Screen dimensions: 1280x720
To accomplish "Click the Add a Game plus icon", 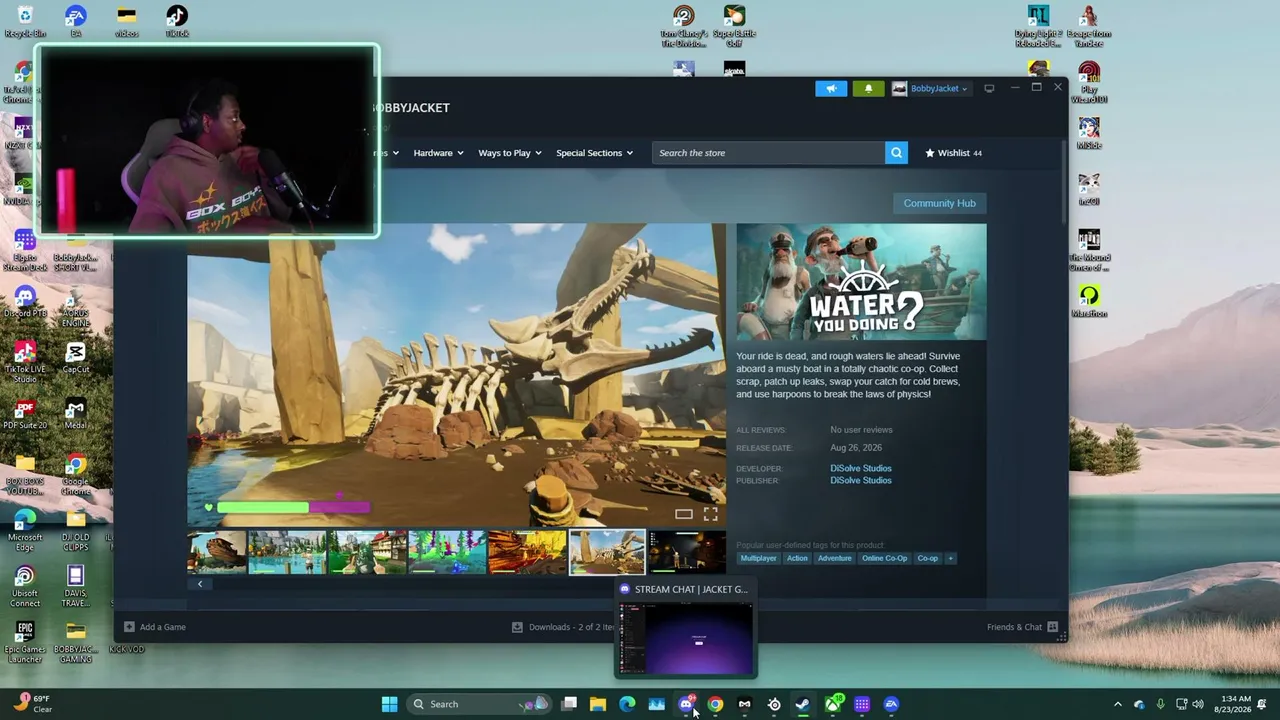I will pyautogui.click(x=129, y=627).
